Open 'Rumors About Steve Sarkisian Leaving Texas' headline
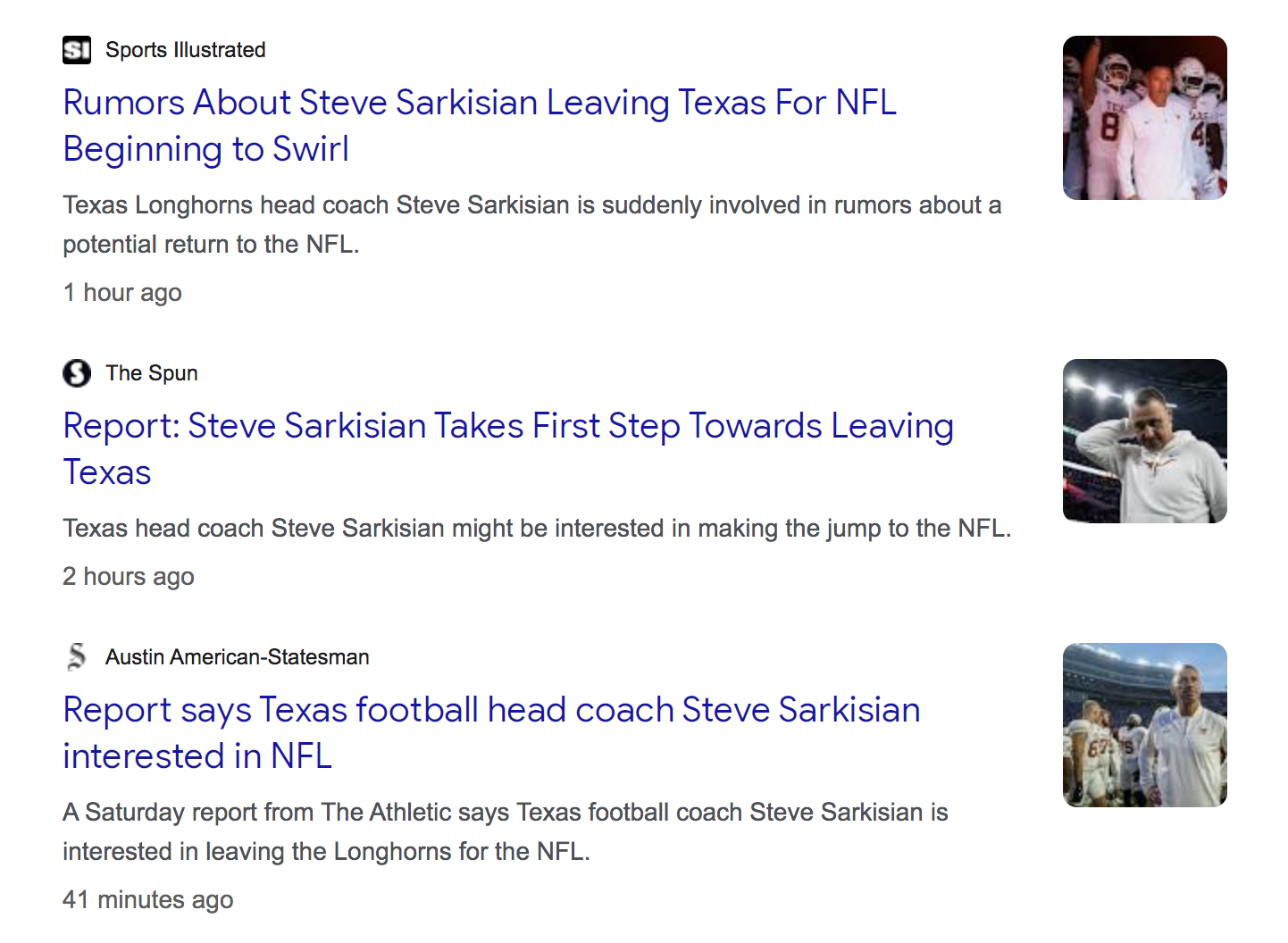The width and height of the screenshot is (1288, 943). click(x=479, y=104)
